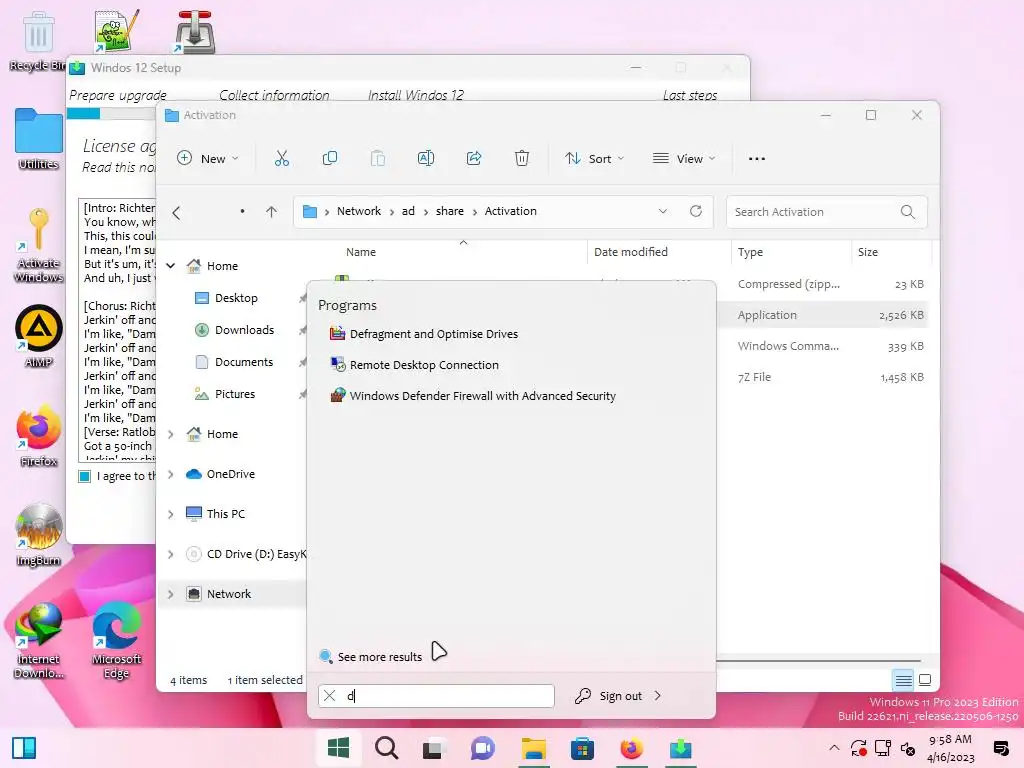Click into the Start search text box

(x=436, y=696)
